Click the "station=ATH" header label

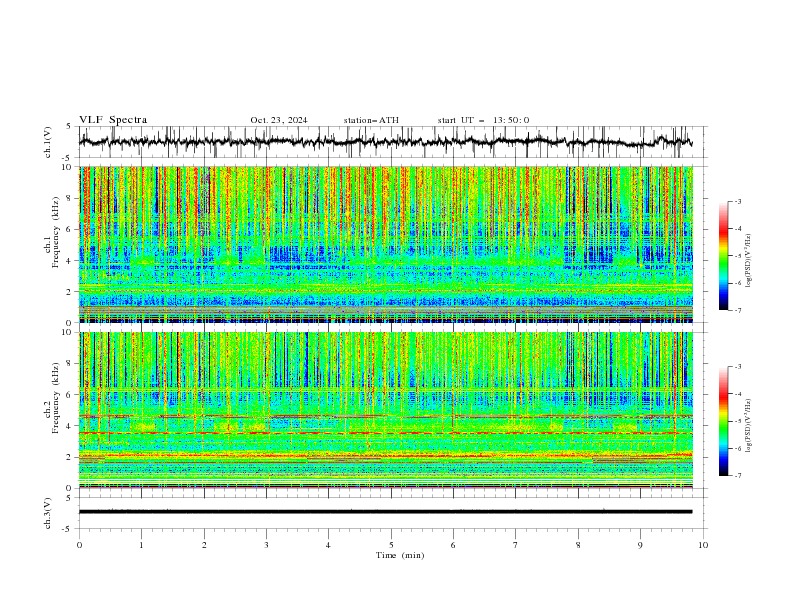pos(371,120)
